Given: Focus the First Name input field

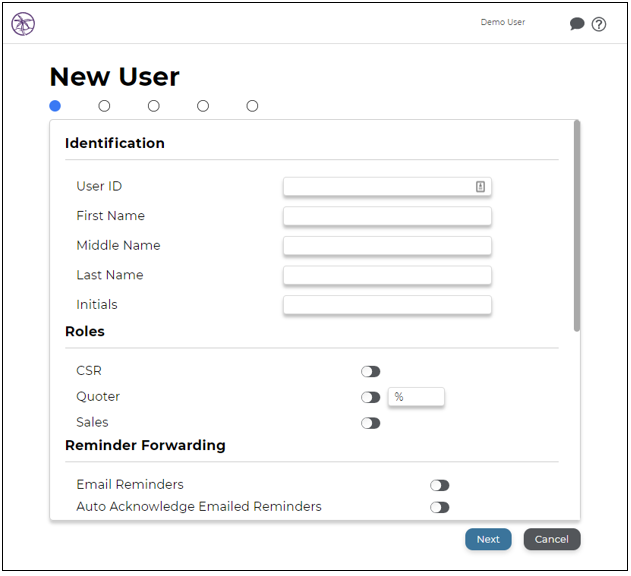Looking at the screenshot, I should [x=387, y=216].
